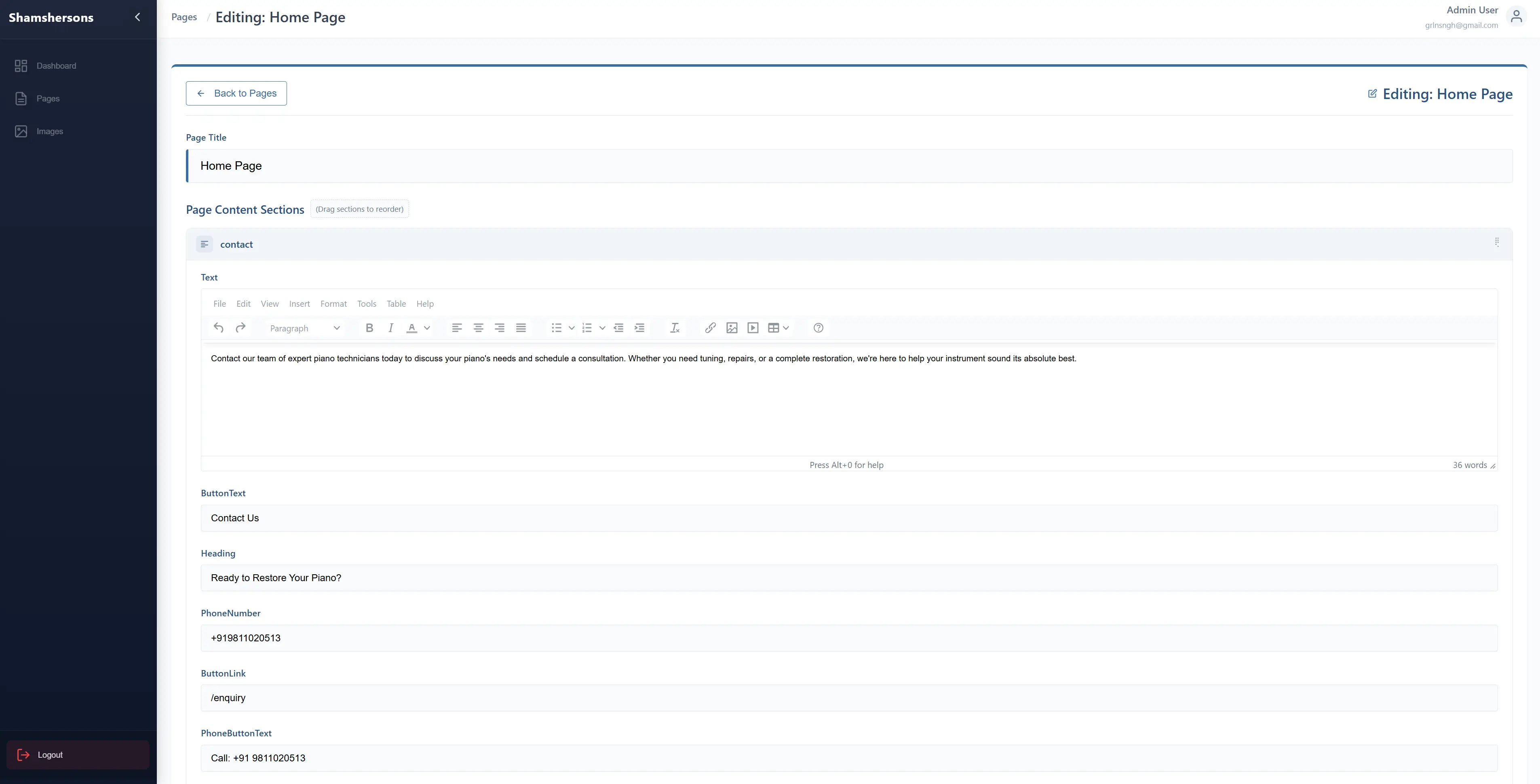Viewport: 1540px width, 784px height.
Task: Collapse the sidebar using the chevron arrow
Action: click(137, 17)
